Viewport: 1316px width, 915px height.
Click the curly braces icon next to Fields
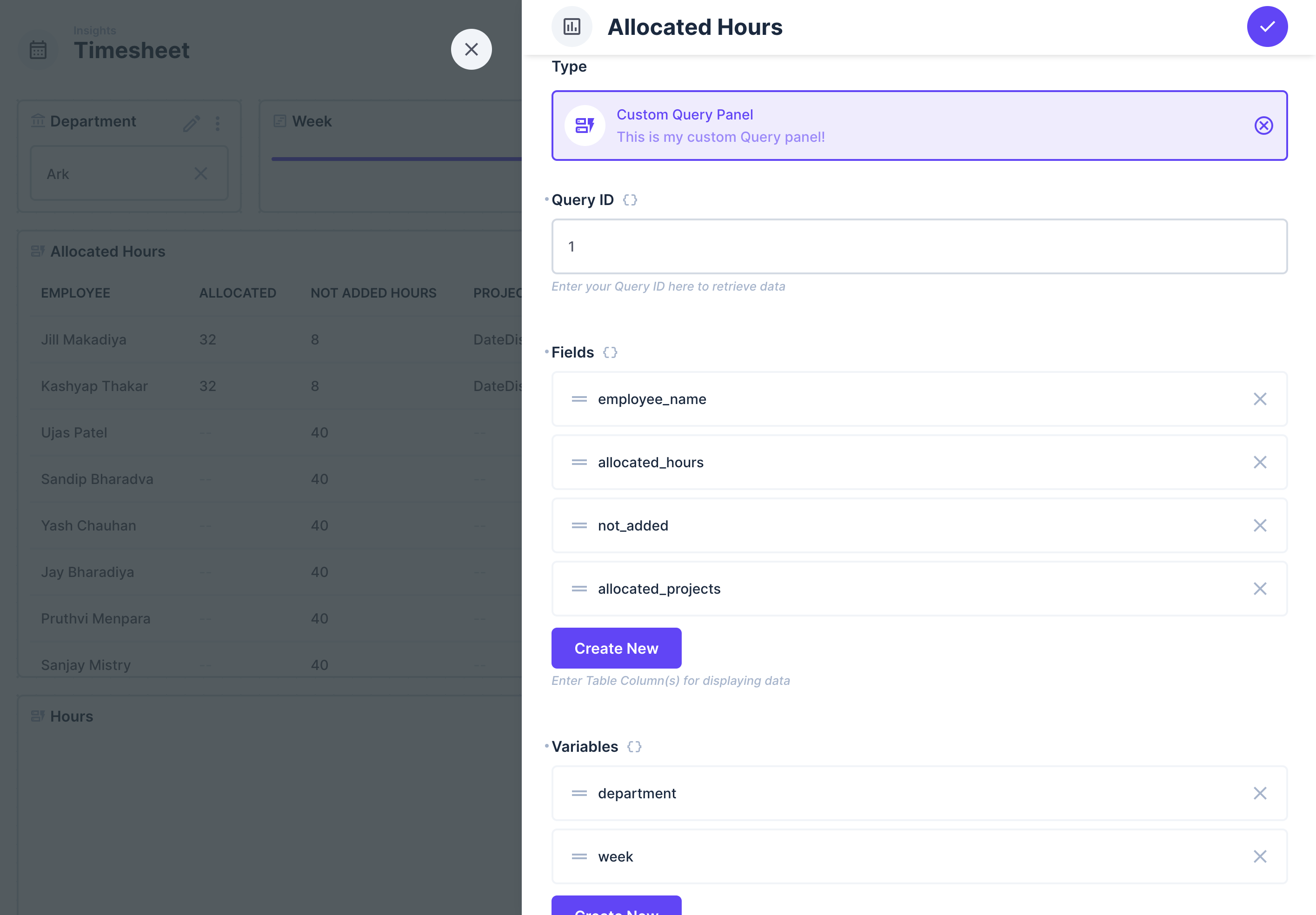pyautogui.click(x=610, y=352)
